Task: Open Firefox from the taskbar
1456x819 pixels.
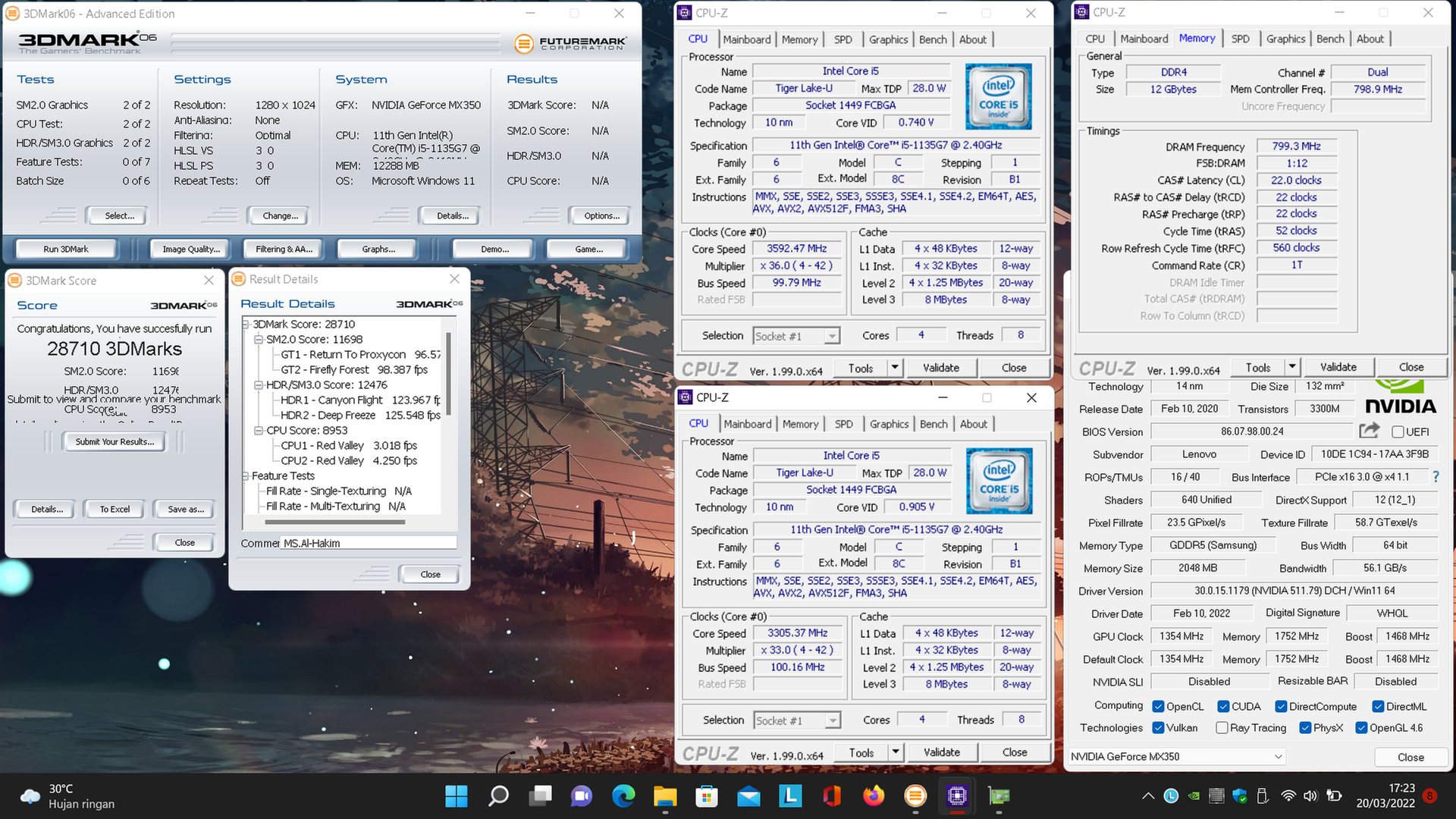Action: pyautogui.click(x=874, y=795)
